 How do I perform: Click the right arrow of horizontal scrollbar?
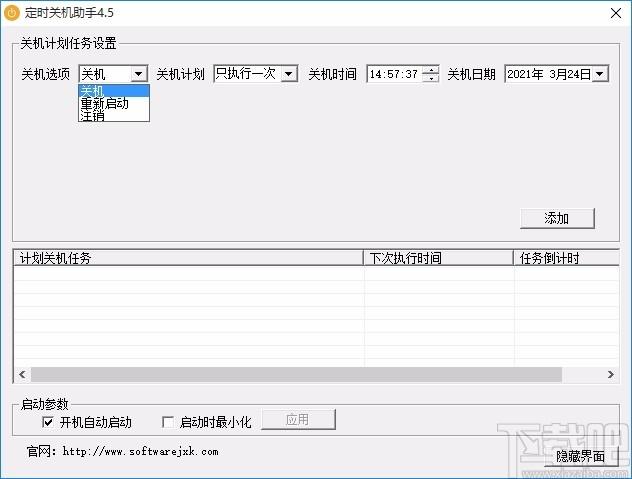[611, 375]
